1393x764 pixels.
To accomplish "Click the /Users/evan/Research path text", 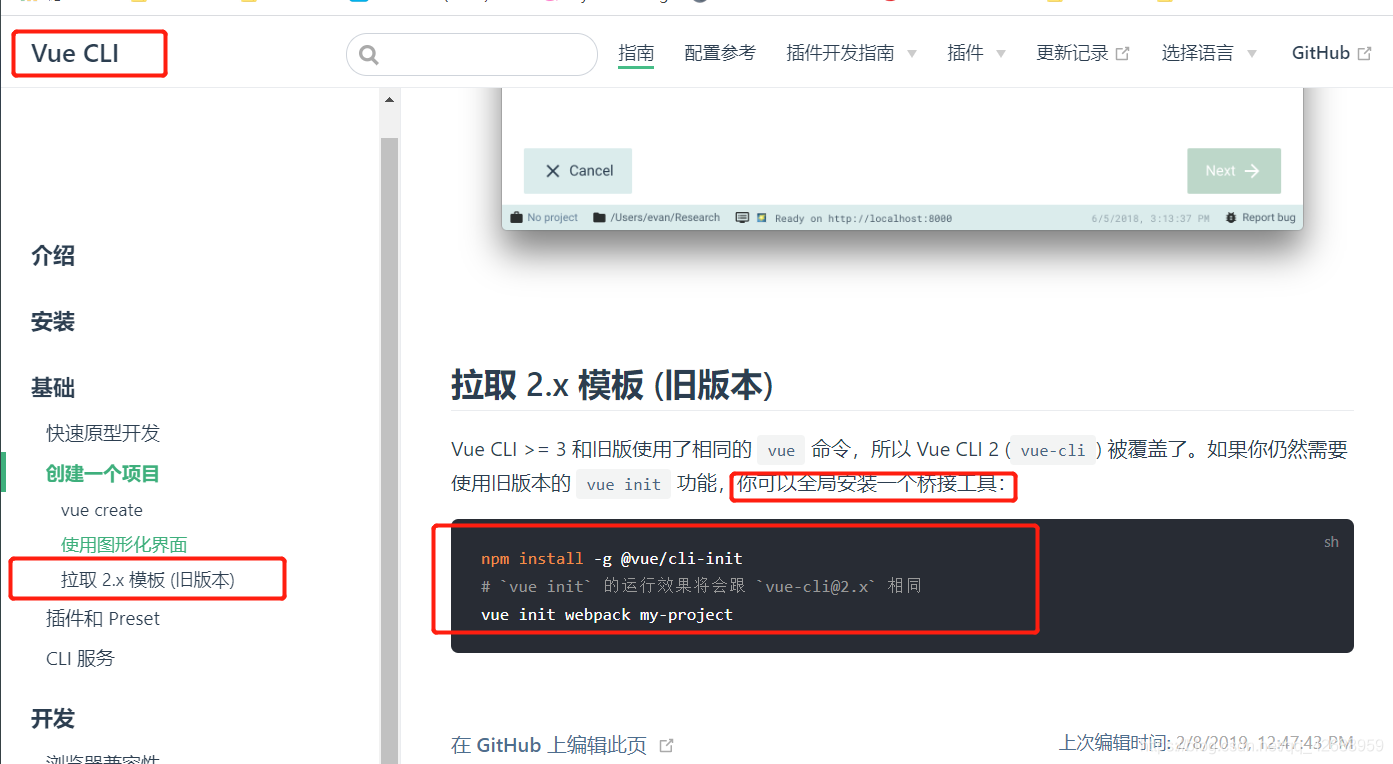I will click(x=665, y=217).
